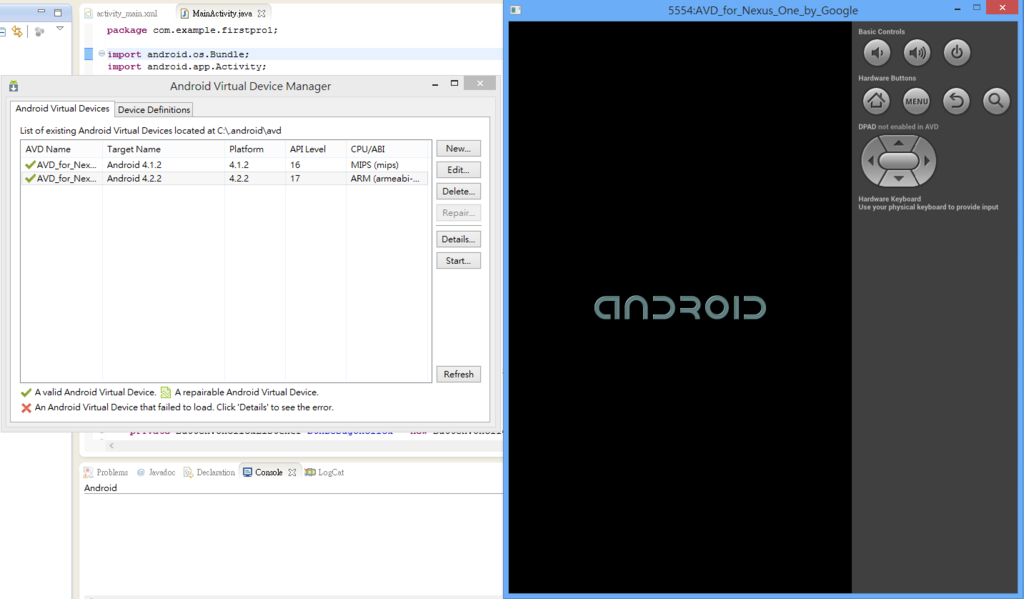
Task: Tap the emulator Home hardware button
Action: click(876, 101)
